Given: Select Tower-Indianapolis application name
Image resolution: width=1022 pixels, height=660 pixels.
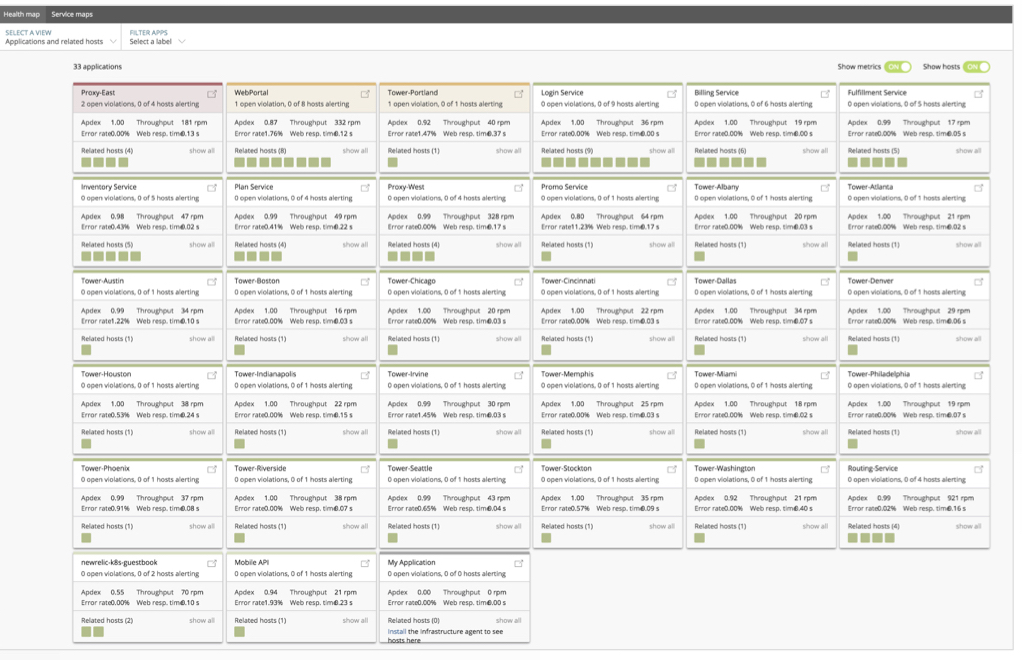Looking at the screenshot, I should pos(265,374).
